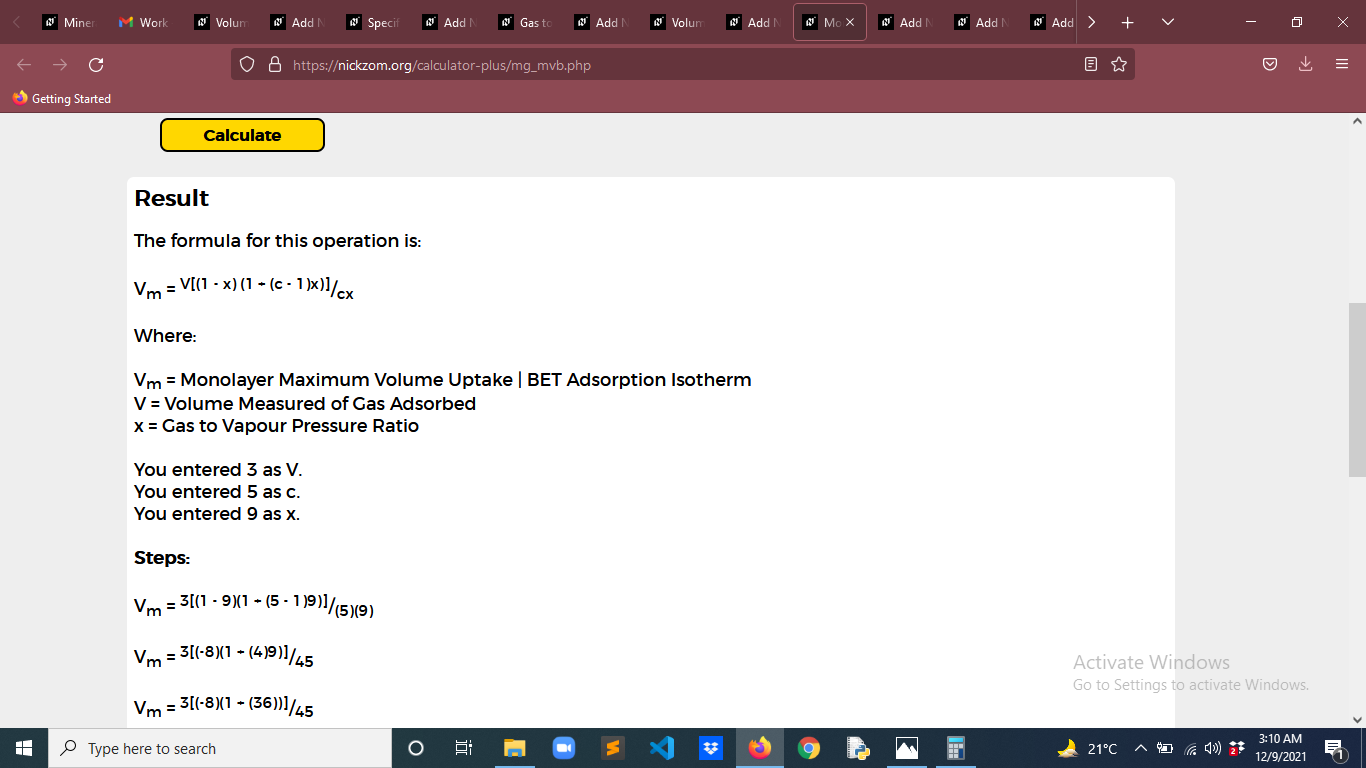
Task: Open Dropbox from the taskbar
Action: point(710,748)
